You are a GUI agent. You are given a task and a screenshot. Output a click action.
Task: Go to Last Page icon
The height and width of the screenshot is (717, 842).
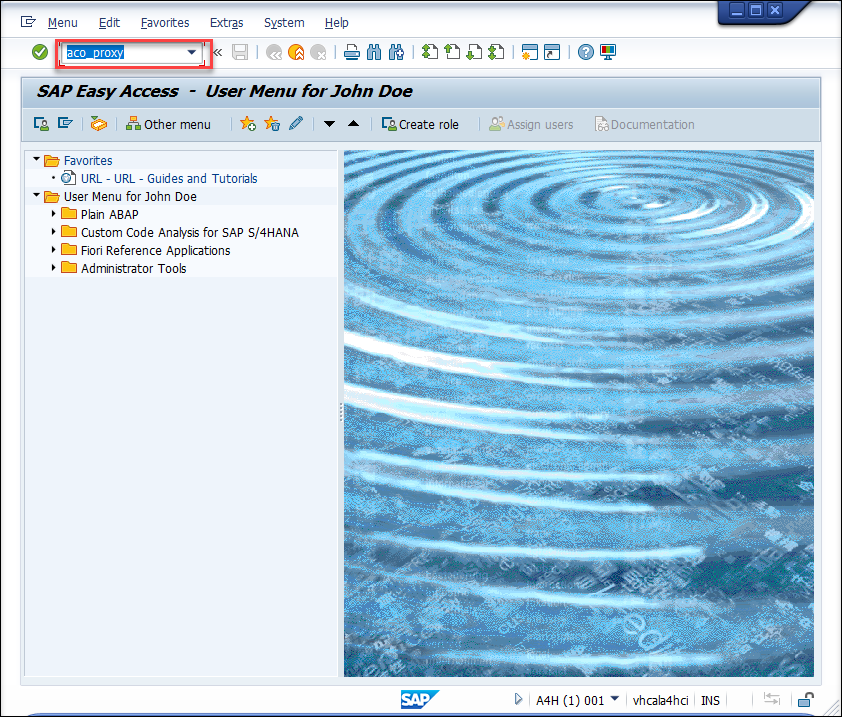[496, 52]
